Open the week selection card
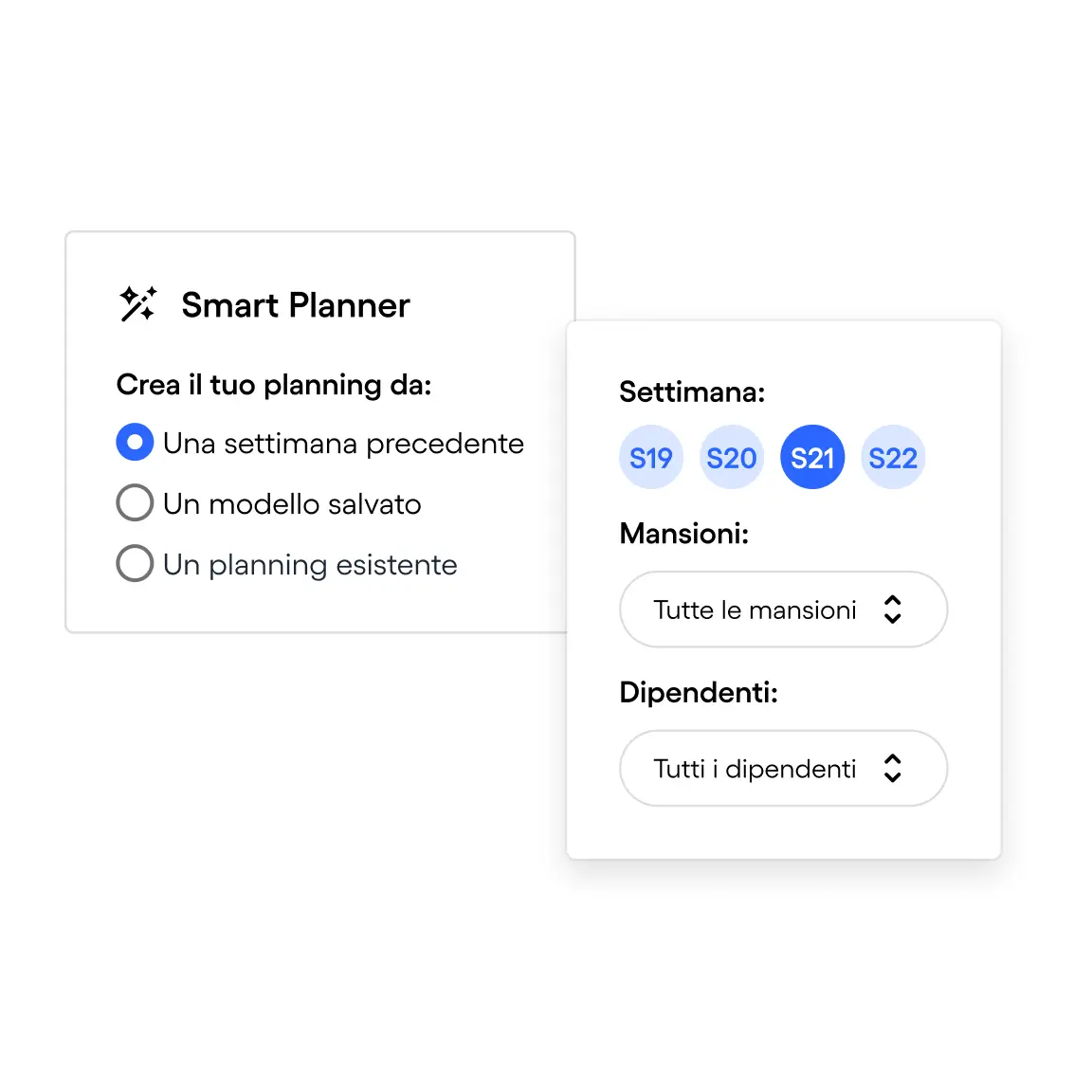 pos(783,590)
